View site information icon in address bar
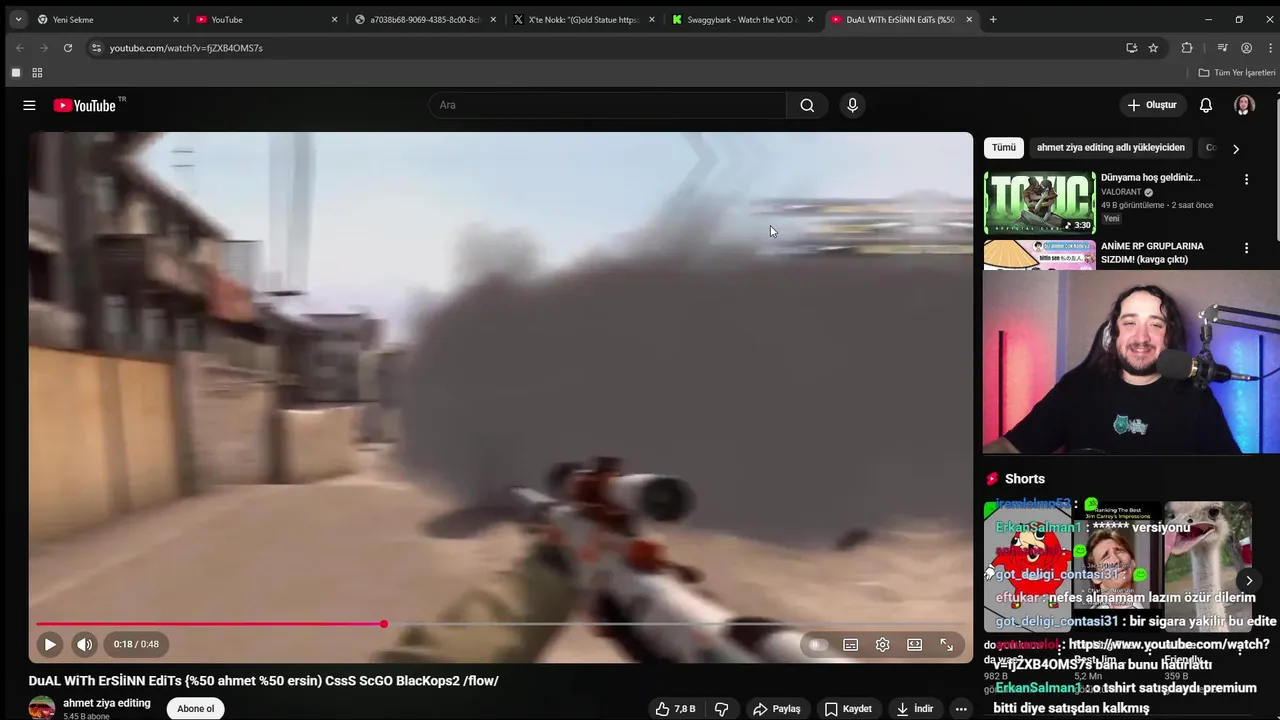1280x720 pixels. pyautogui.click(x=96, y=48)
